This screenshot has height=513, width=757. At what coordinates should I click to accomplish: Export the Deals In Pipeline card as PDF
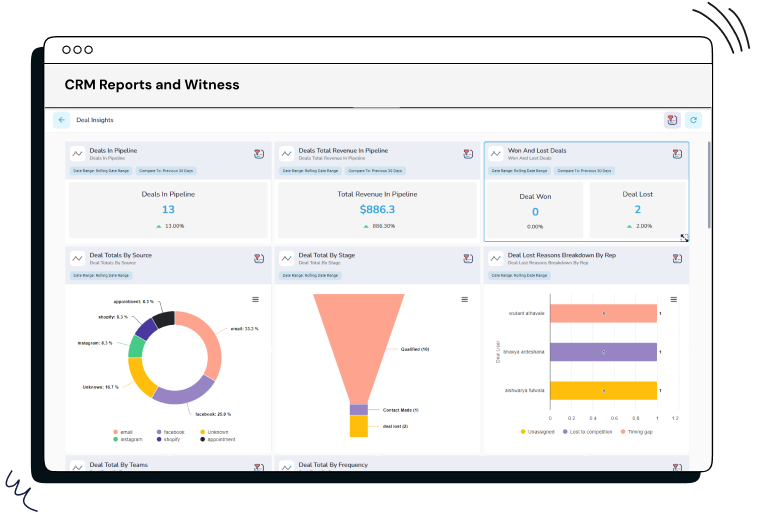pos(259,154)
